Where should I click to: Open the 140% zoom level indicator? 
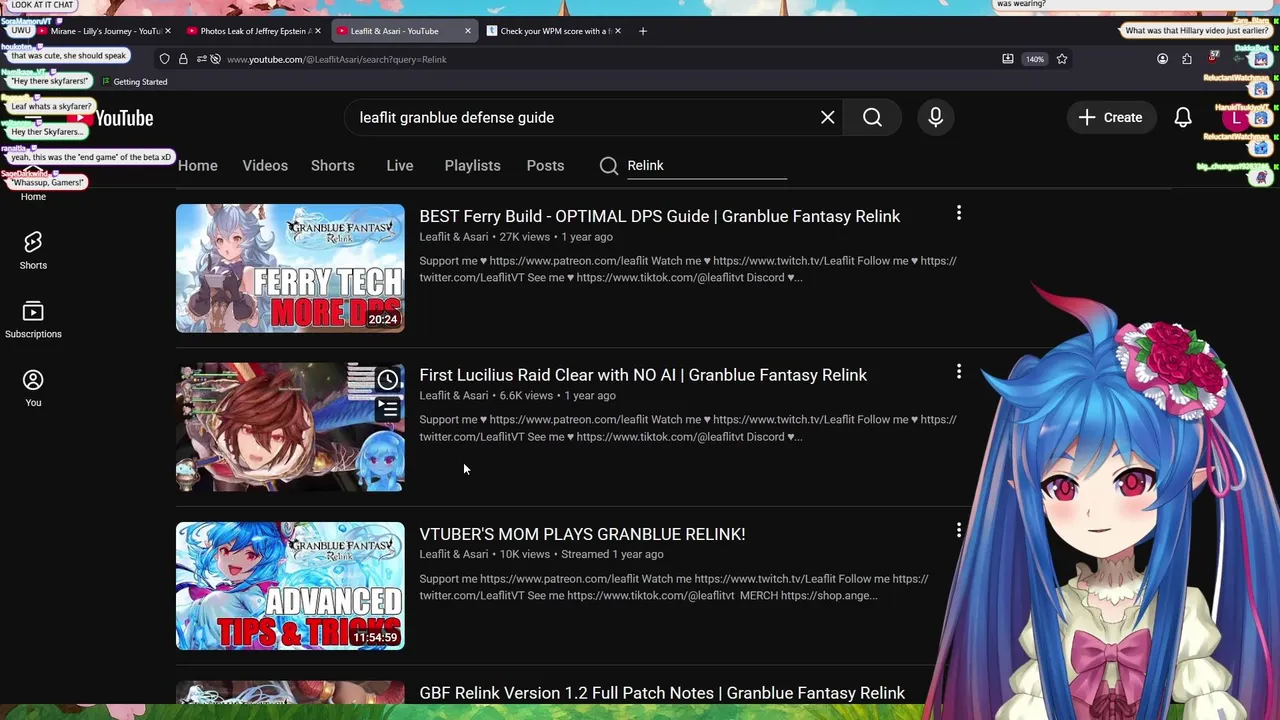tap(1034, 59)
